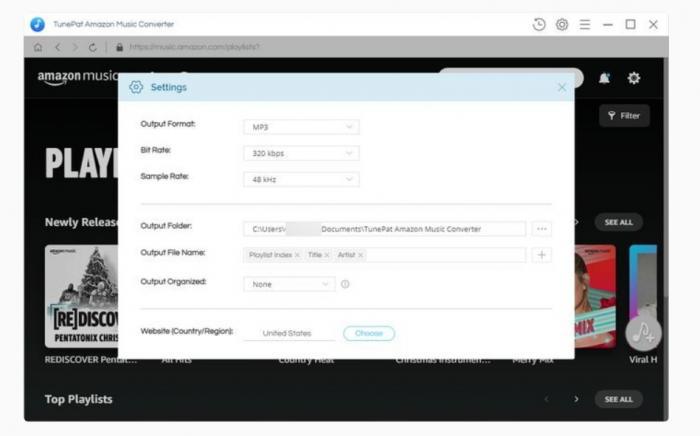Click the United States region field
Viewport: 700px width, 436px height.
click(289, 333)
